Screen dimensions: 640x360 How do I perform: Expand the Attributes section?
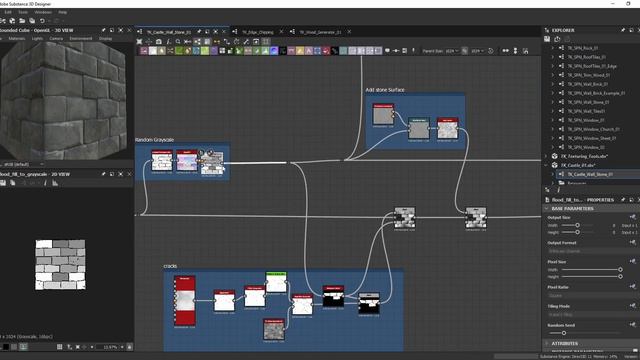(x=547, y=343)
